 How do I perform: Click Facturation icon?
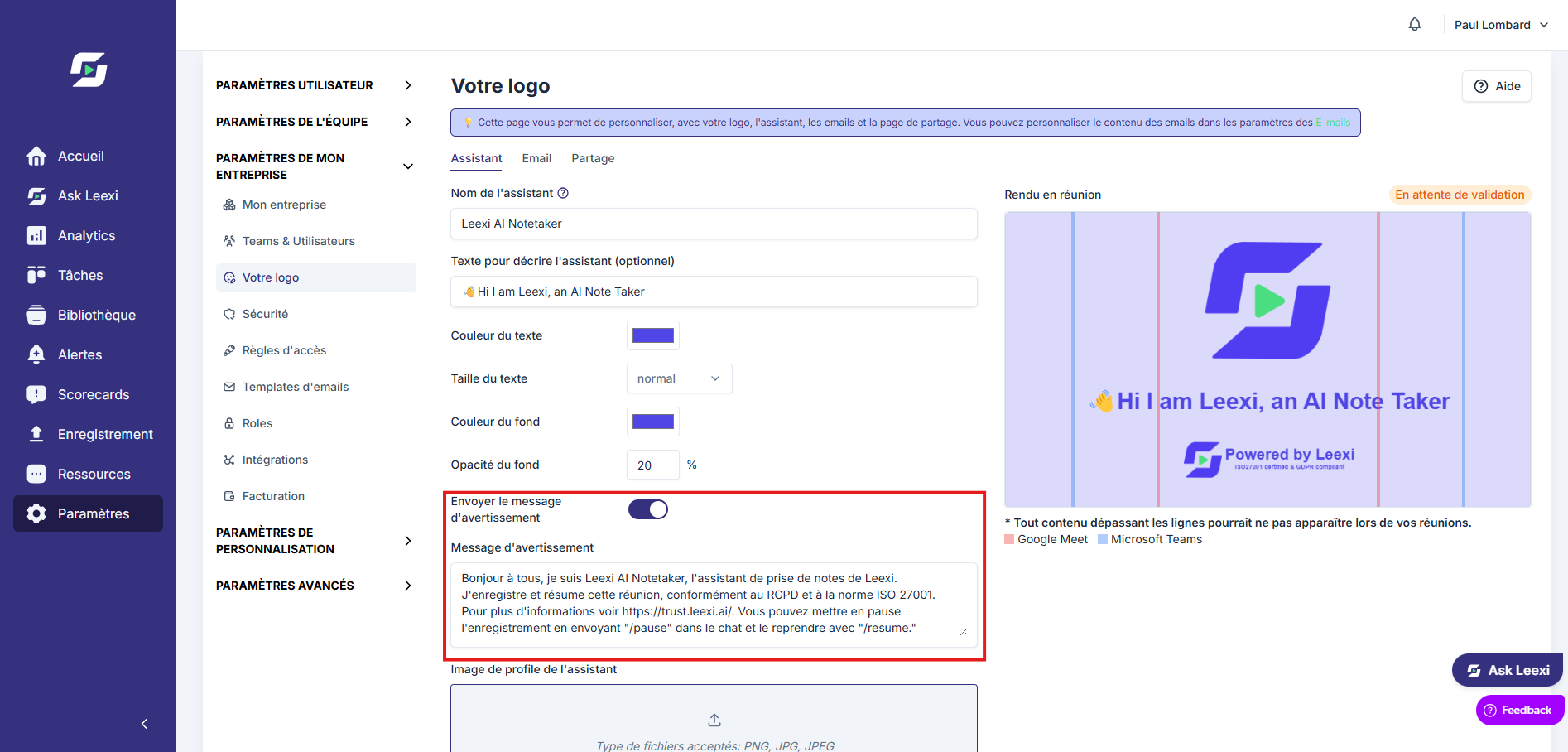(x=229, y=496)
